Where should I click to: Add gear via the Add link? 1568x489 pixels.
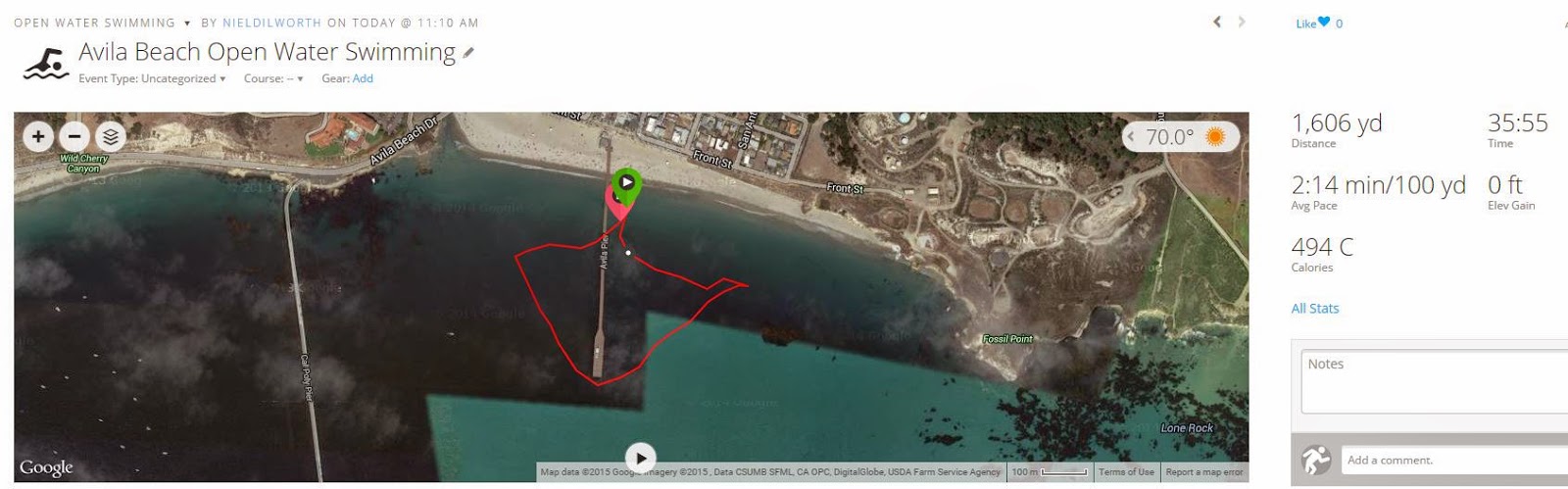363,78
